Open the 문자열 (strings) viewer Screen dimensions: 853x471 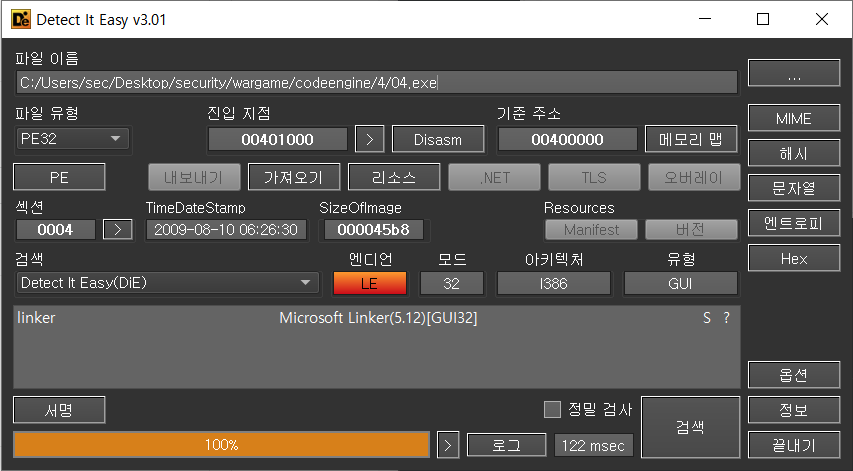(x=794, y=188)
